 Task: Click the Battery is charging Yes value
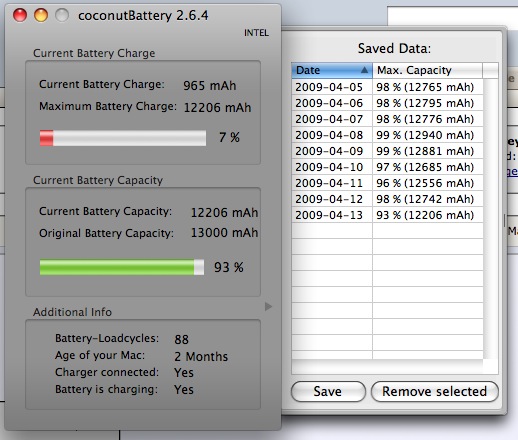click(x=184, y=390)
